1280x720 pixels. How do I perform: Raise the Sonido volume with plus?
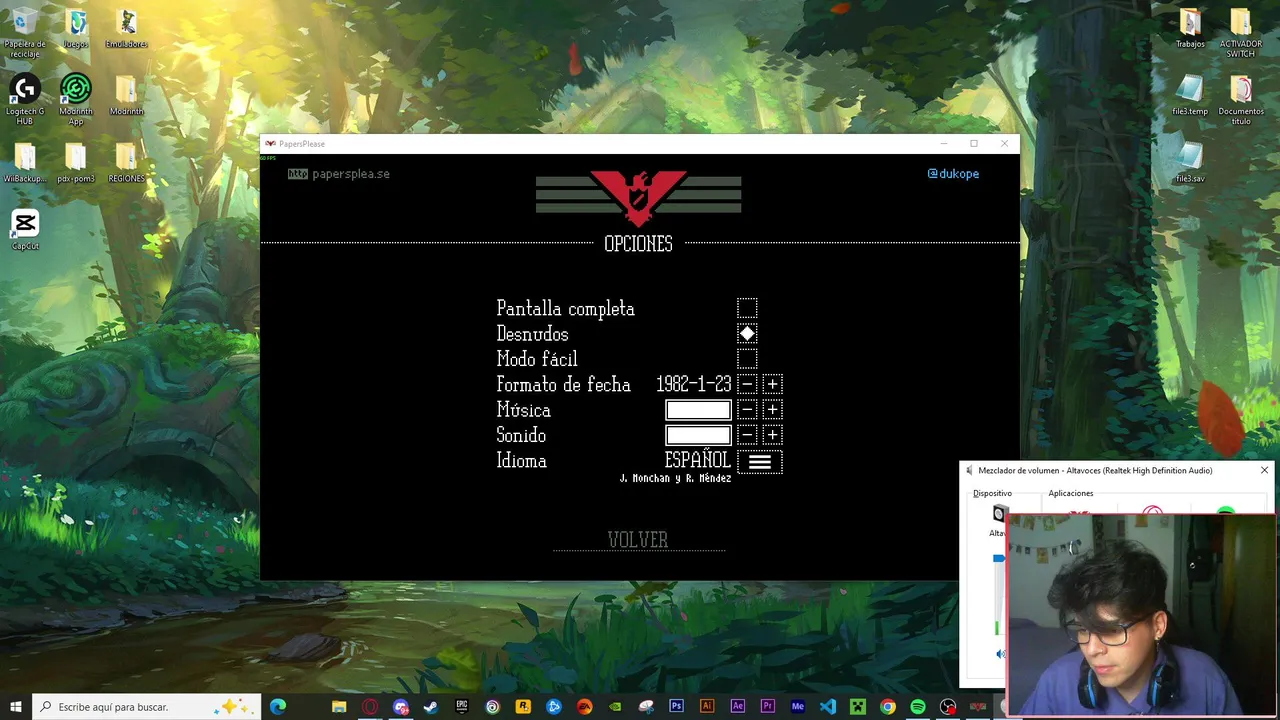(x=772, y=435)
